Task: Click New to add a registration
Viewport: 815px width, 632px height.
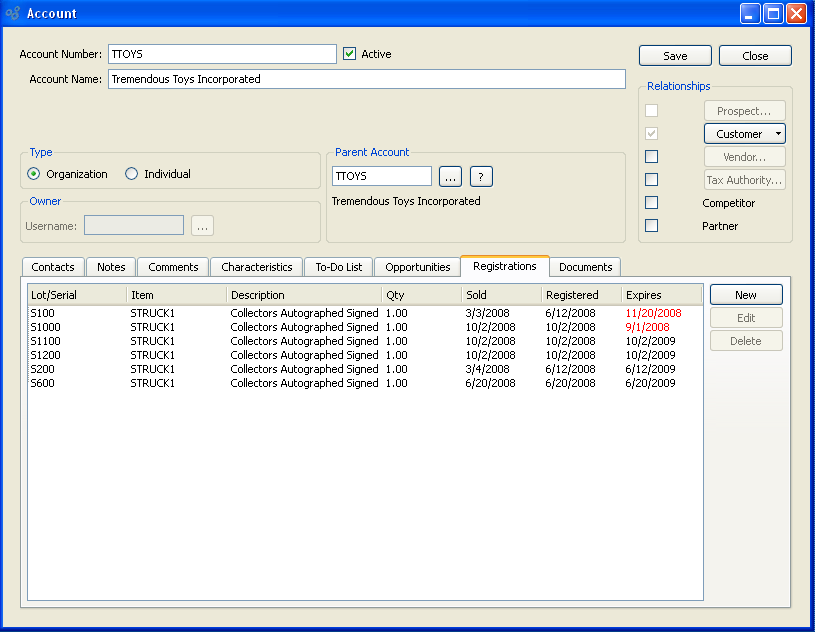Action: click(x=746, y=295)
